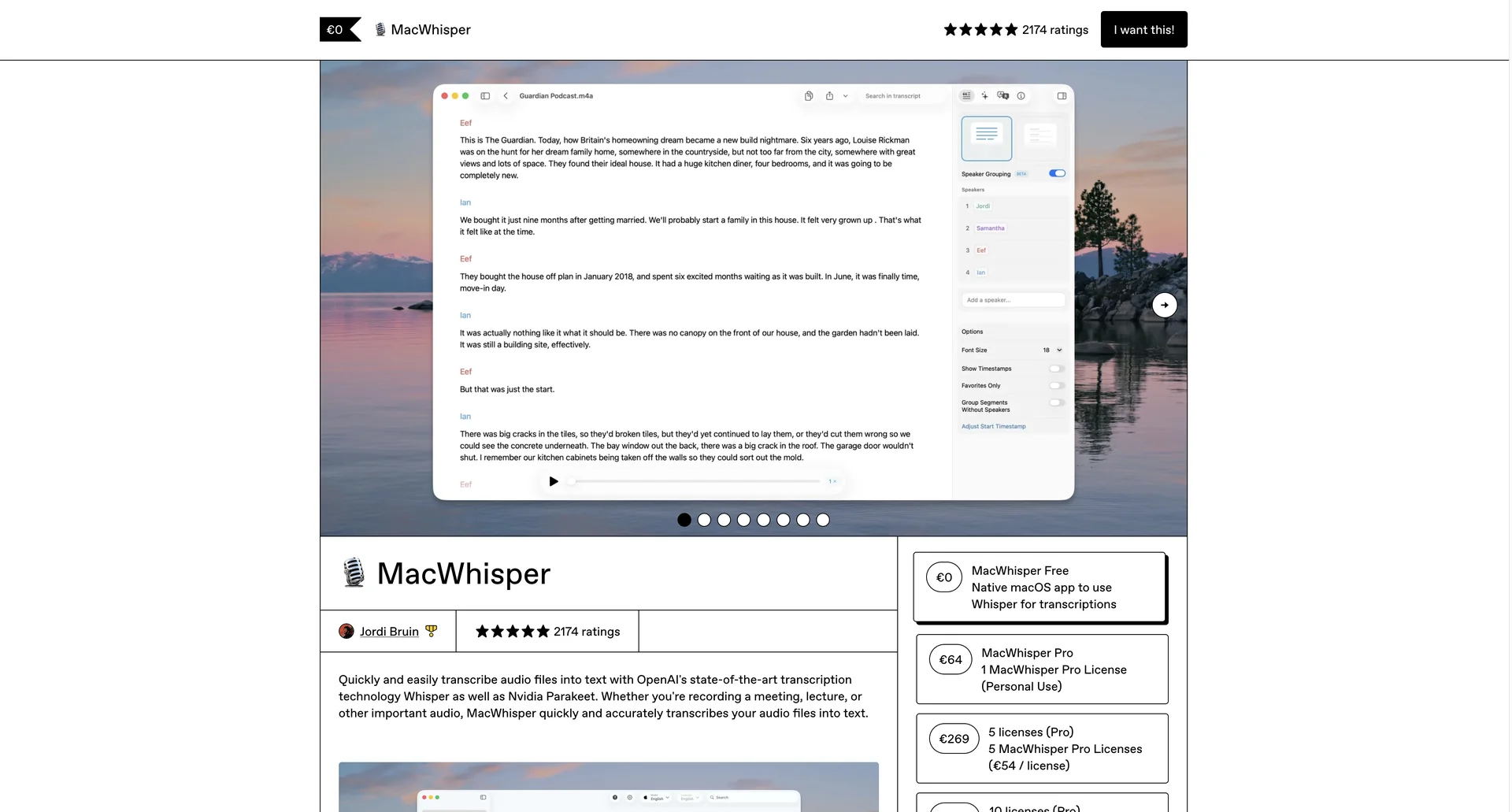Click the playback progress slider
1512x812 pixels.
coord(695,481)
